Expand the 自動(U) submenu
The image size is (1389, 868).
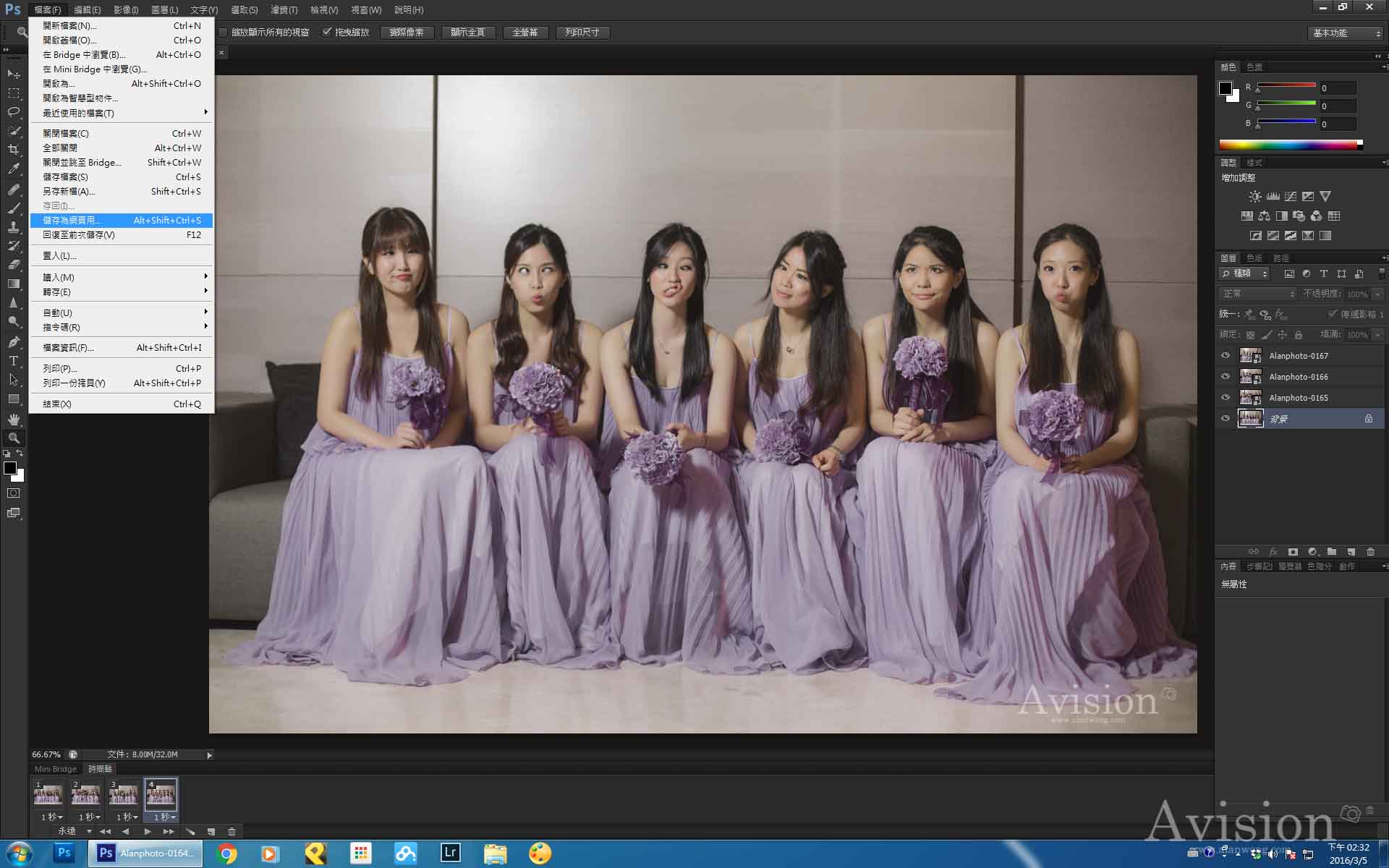click(122, 313)
